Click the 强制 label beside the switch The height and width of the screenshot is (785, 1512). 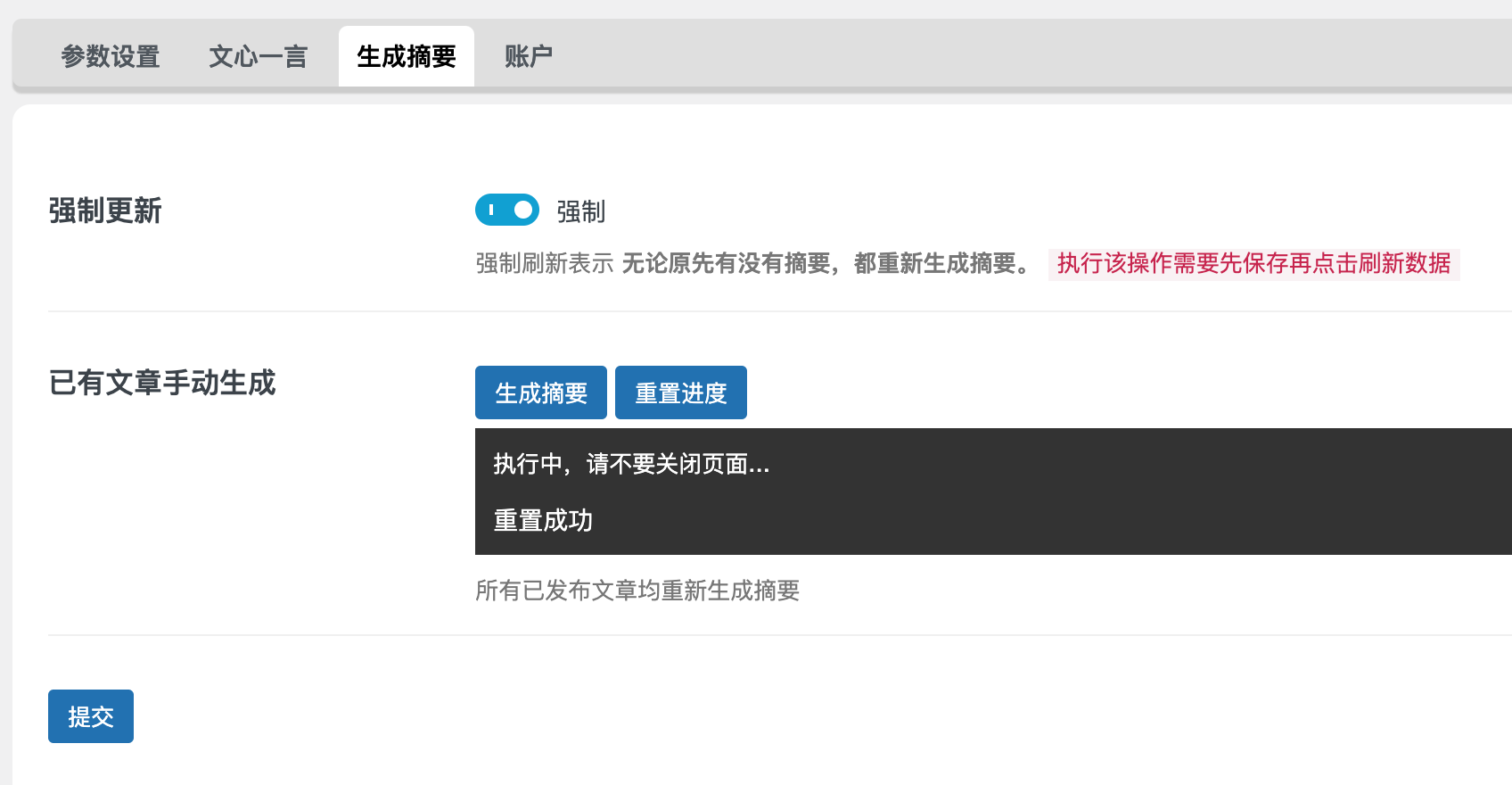tap(580, 211)
